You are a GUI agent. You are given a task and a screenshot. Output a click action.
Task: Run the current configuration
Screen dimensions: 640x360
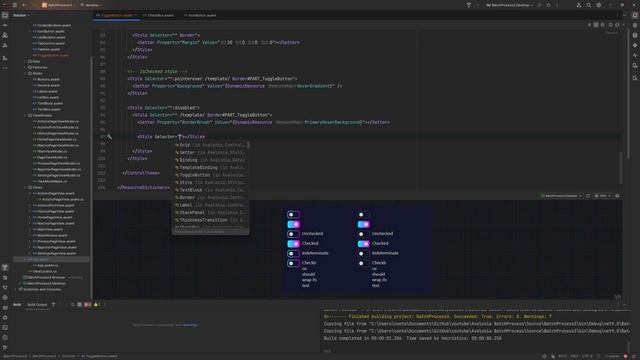pos(540,5)
